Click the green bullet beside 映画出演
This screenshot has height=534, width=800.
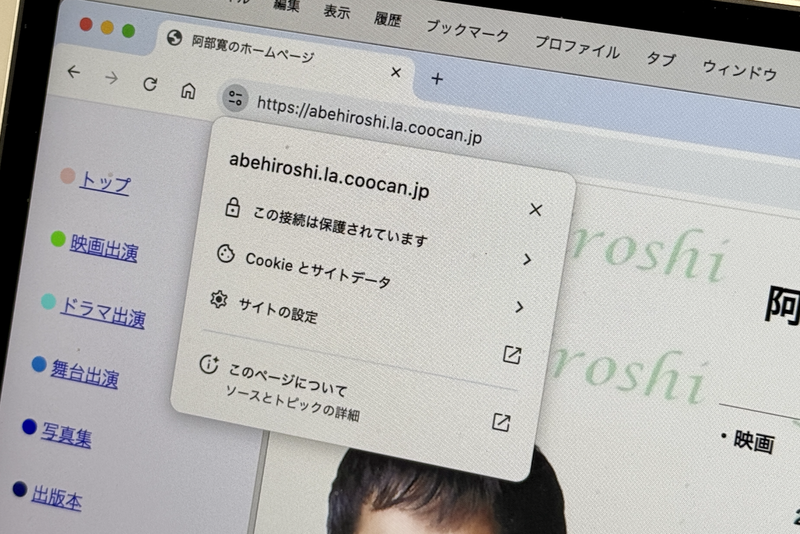point(58,239)
